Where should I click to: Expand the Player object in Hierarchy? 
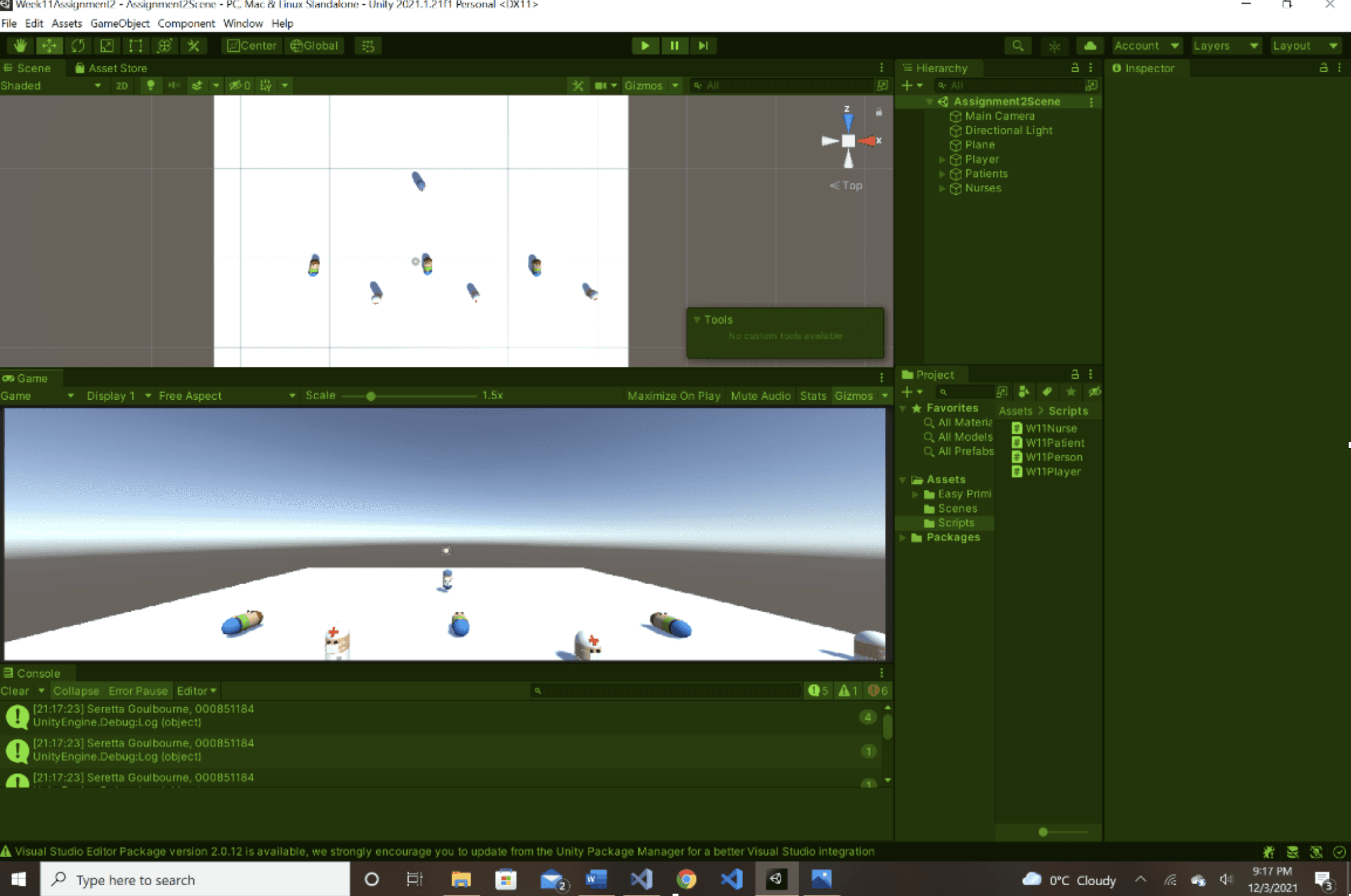click(942, 159)
